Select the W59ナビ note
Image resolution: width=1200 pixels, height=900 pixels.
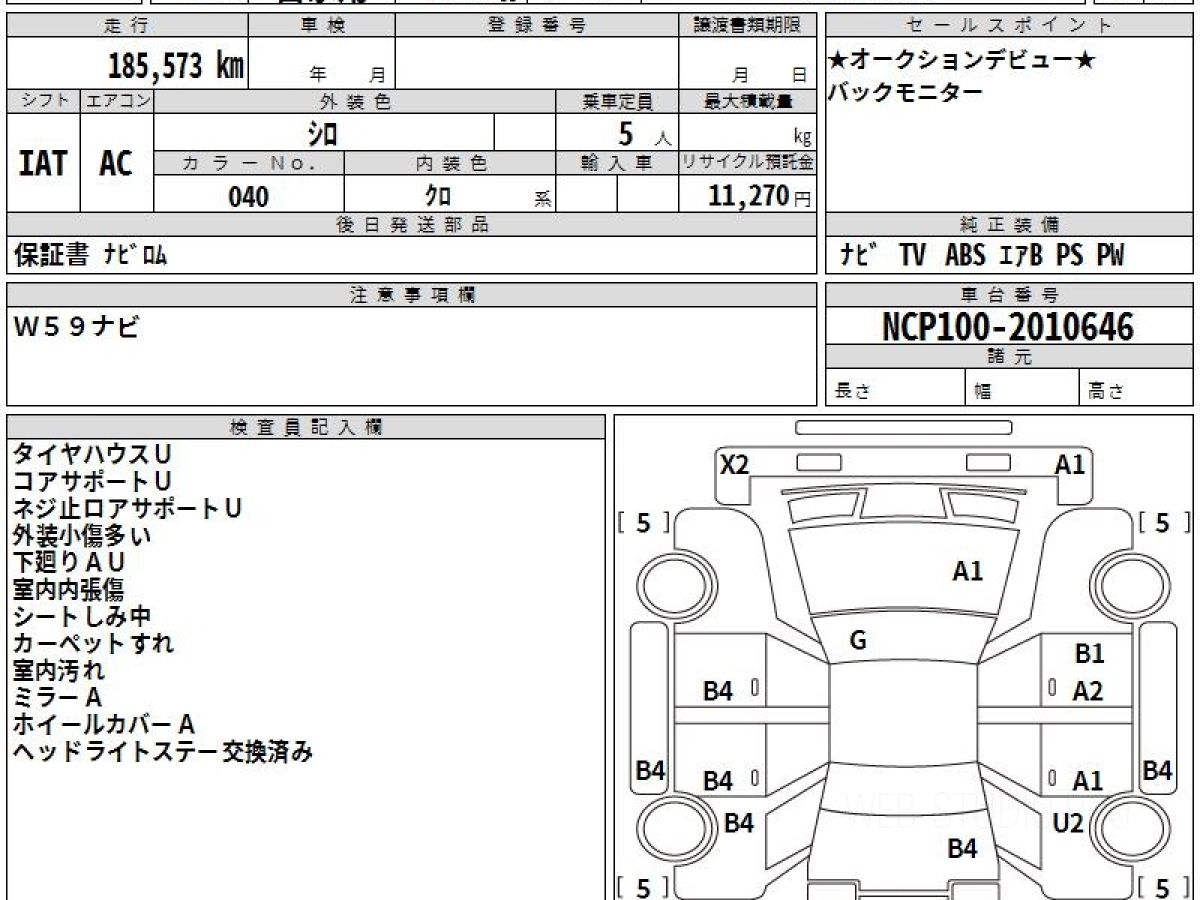tap(76, 327)
